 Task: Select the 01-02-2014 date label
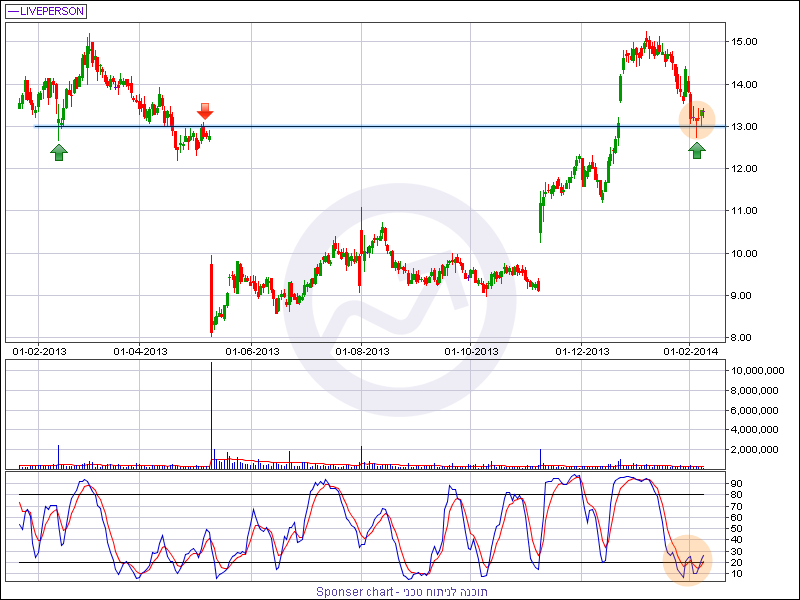pyautogui.click(x=691, y=352)
